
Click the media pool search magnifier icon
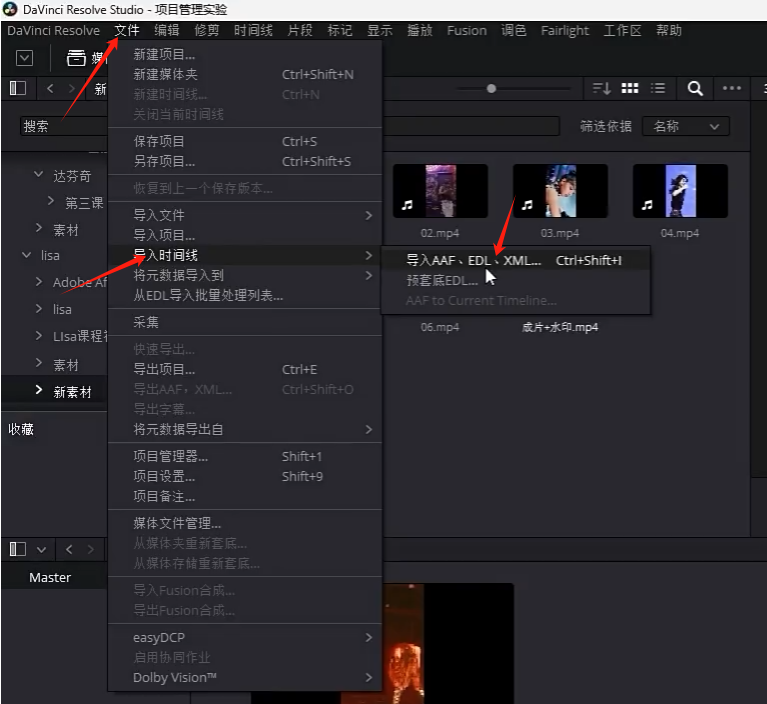click(x=695, y=89)
